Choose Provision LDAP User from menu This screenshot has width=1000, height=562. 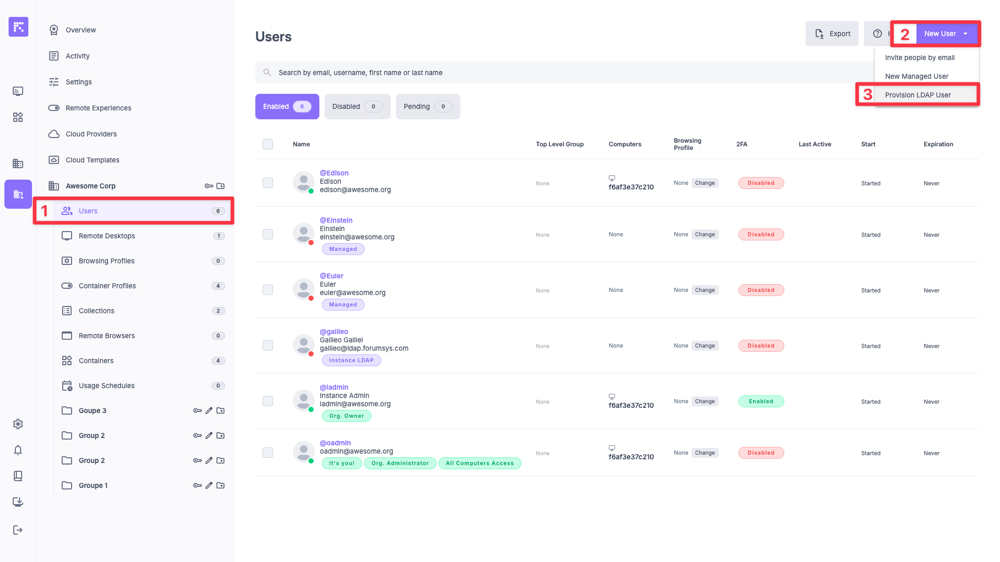pos(918,95)
